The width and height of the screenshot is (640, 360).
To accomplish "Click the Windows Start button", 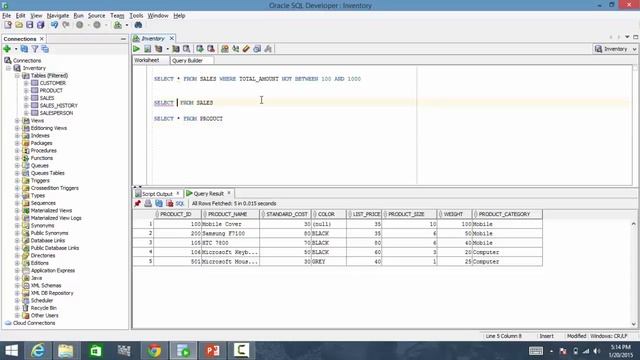I will click(x=11, y=351).
